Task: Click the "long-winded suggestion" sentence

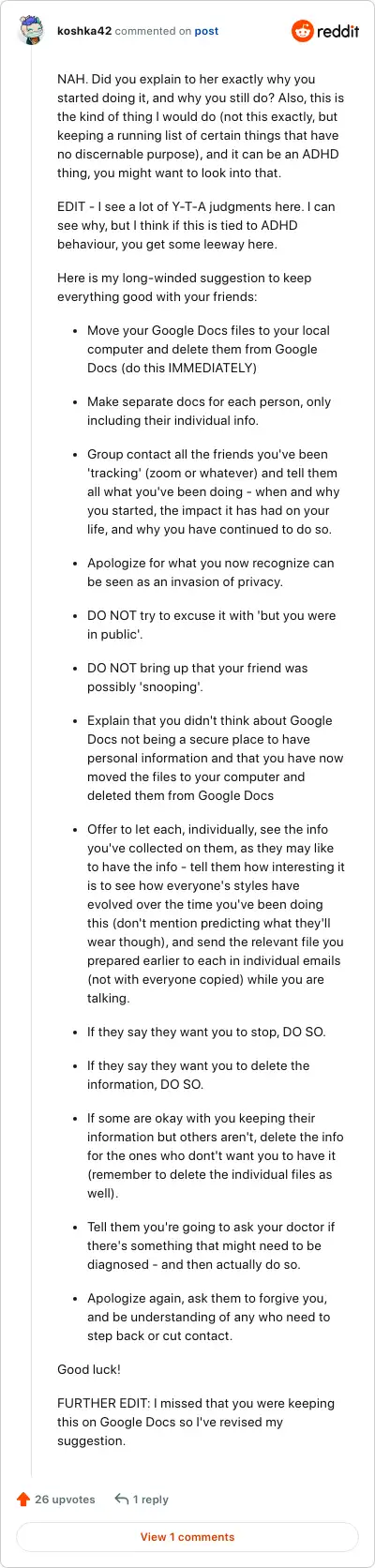Action: pyautogui.click(x=185, y=287)
